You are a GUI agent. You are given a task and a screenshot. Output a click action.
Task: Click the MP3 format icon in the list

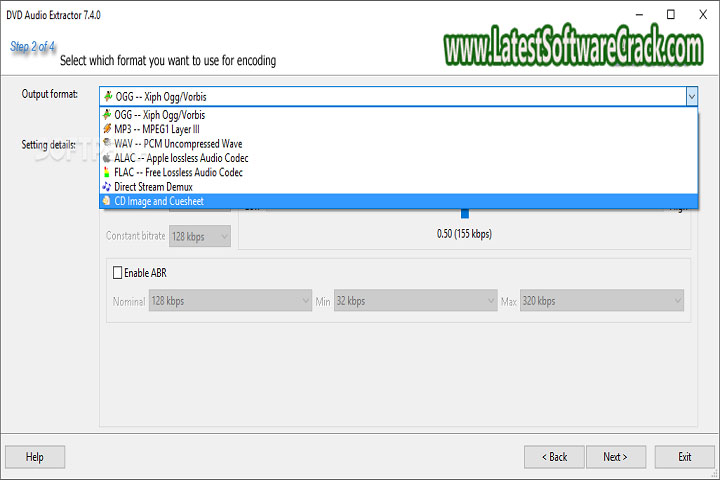pyautogui.click(x=107, y=129)
